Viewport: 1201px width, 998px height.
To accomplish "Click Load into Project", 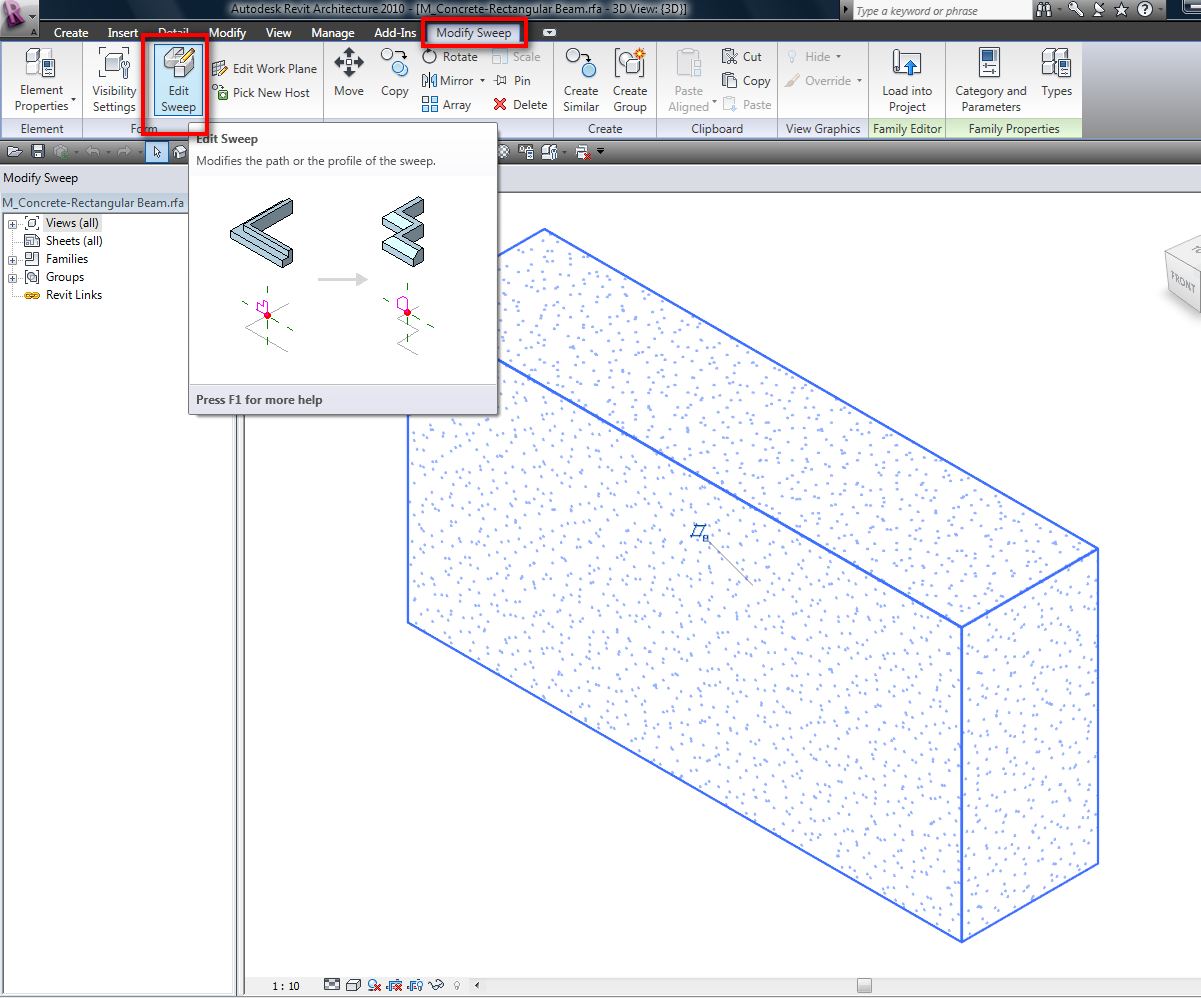I will pyautogui.click(x=907, y=79).
